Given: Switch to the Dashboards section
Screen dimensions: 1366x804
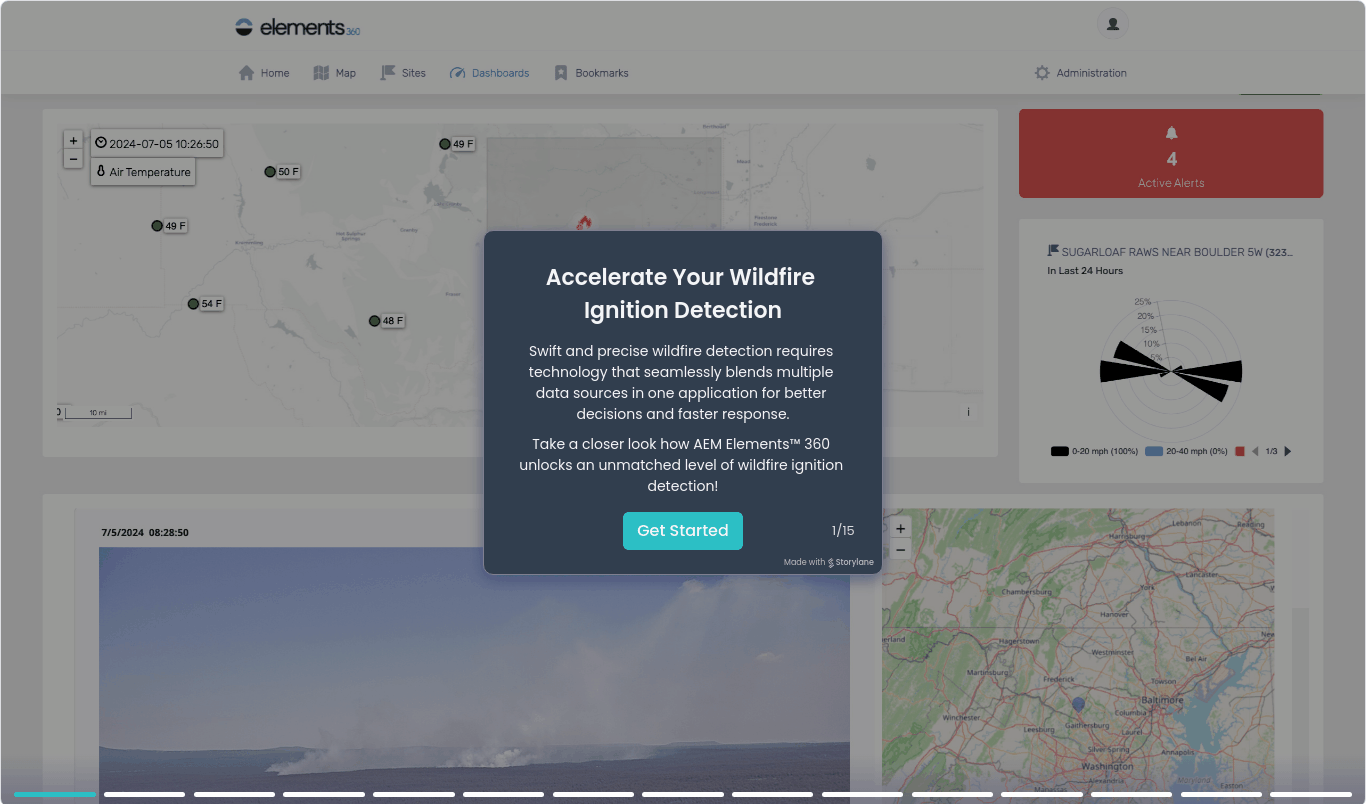Looking at the screenshot, I should point(489,71).
